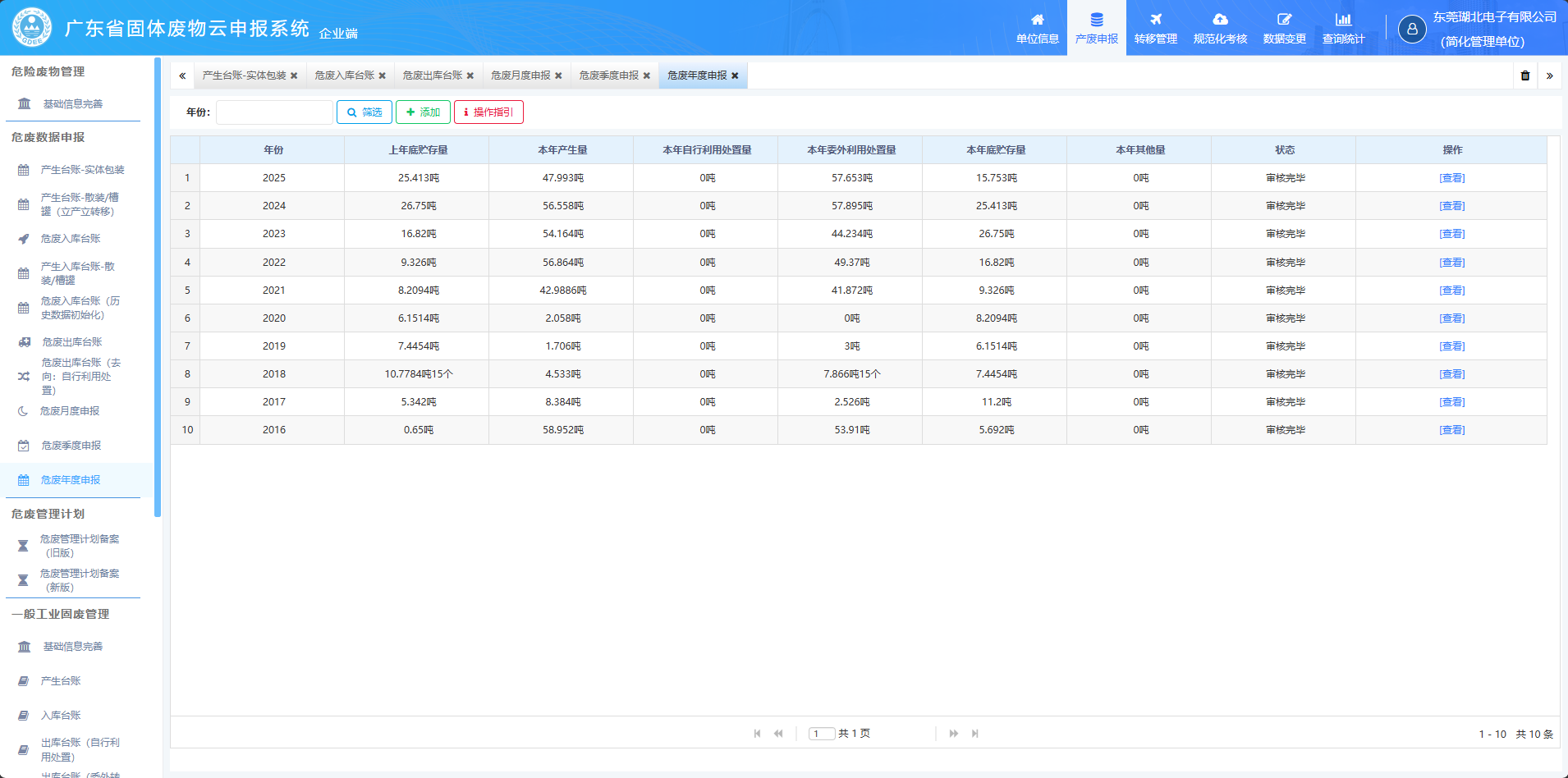Screen dimensions: 1568x778
Task: Go to last page icon
Action: click(975, 734)
